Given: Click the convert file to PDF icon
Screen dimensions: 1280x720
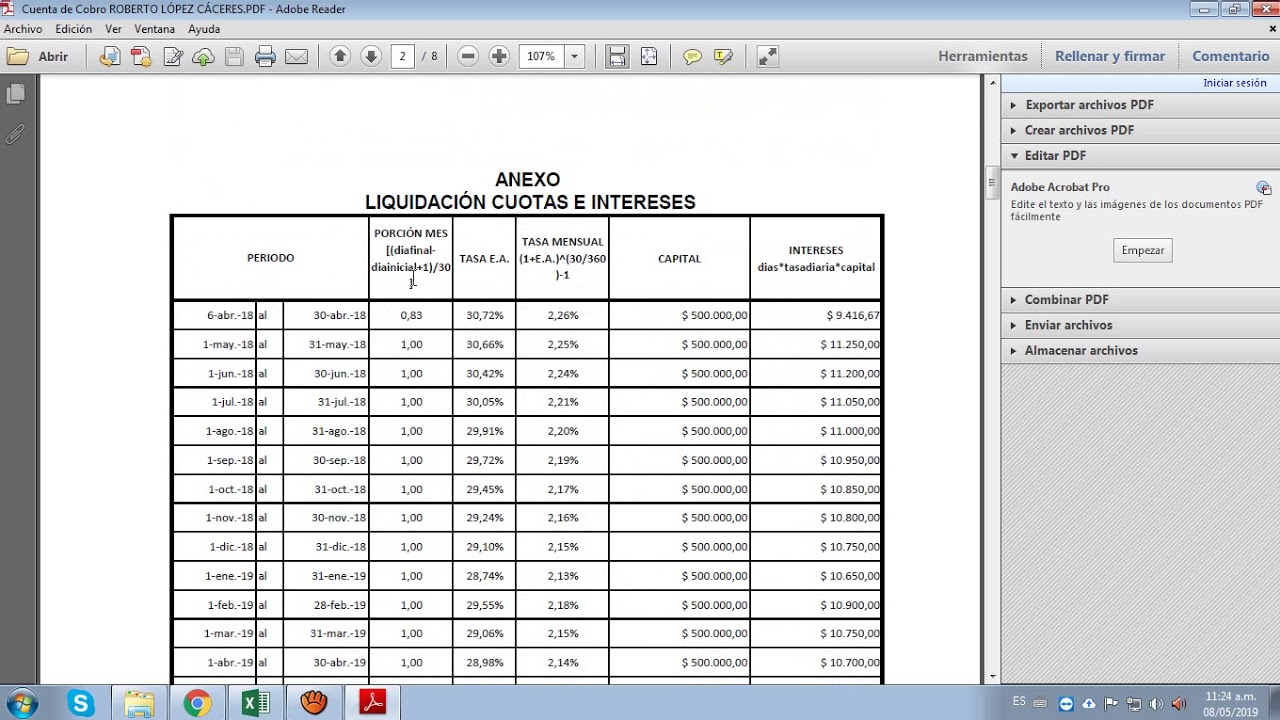Looking at the screenshot, I should [110, 57].
